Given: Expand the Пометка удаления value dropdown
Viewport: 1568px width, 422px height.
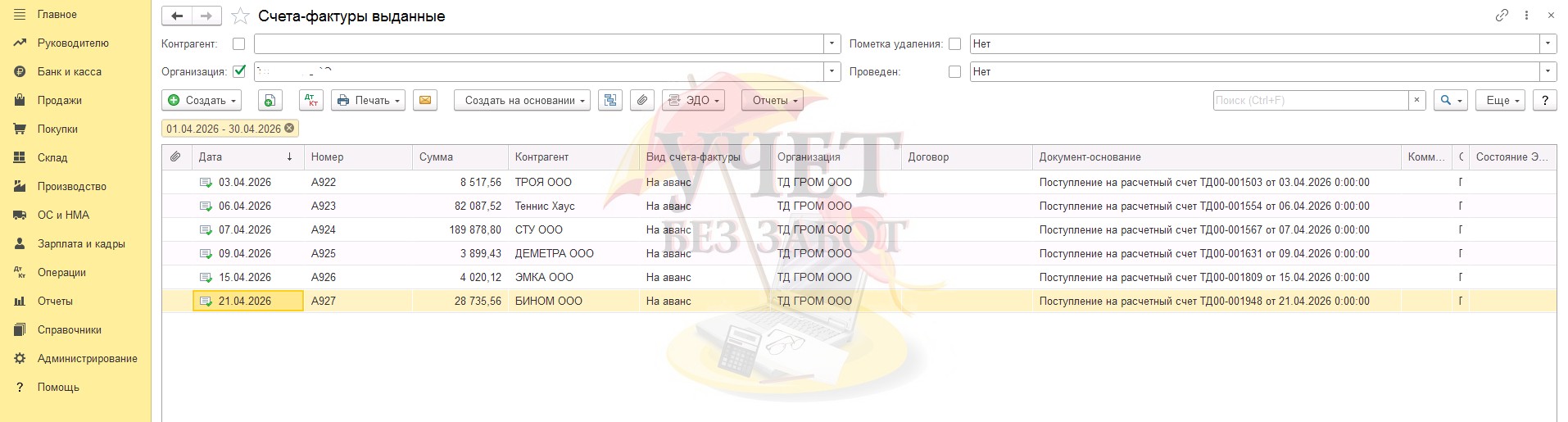Looking at the screenshot, I should (x=1548, y=44).
